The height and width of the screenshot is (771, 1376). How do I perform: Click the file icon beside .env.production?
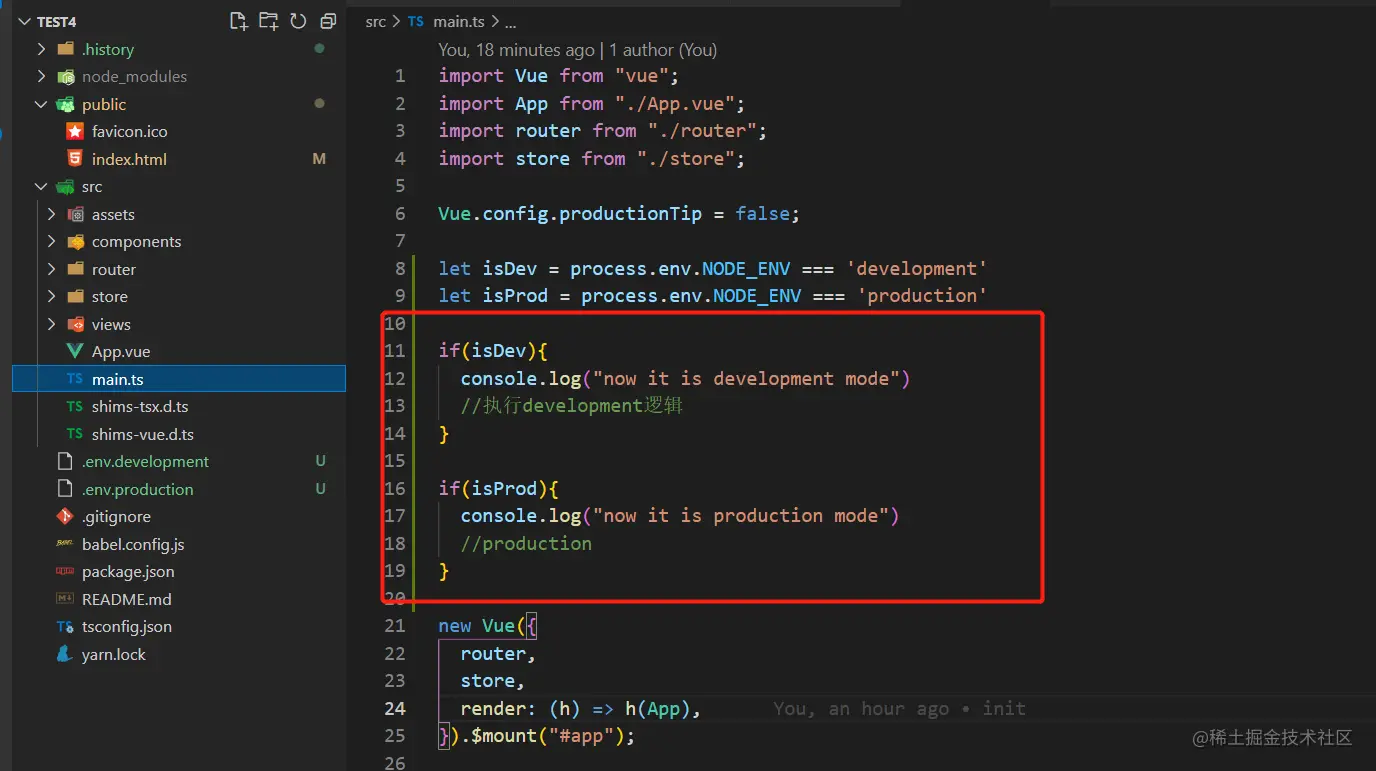point(65,489)
